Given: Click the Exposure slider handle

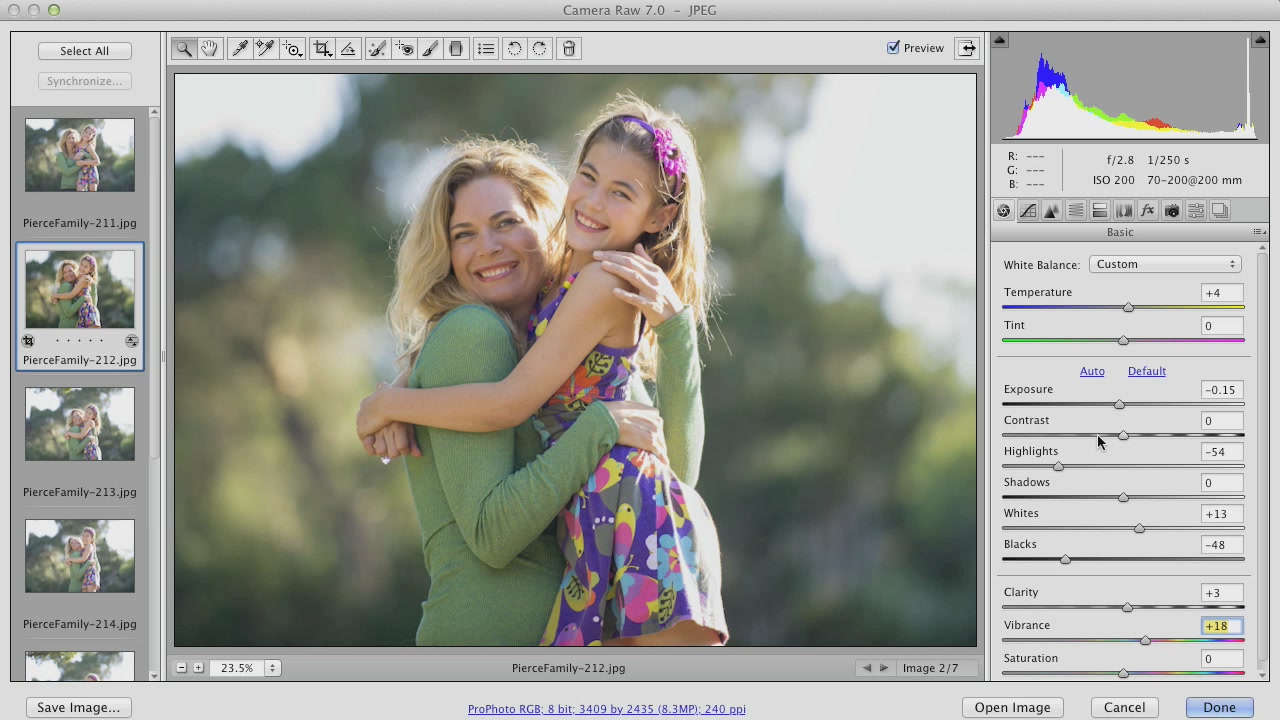Looking at the screenshot, I should click(x=1119, y=405).
